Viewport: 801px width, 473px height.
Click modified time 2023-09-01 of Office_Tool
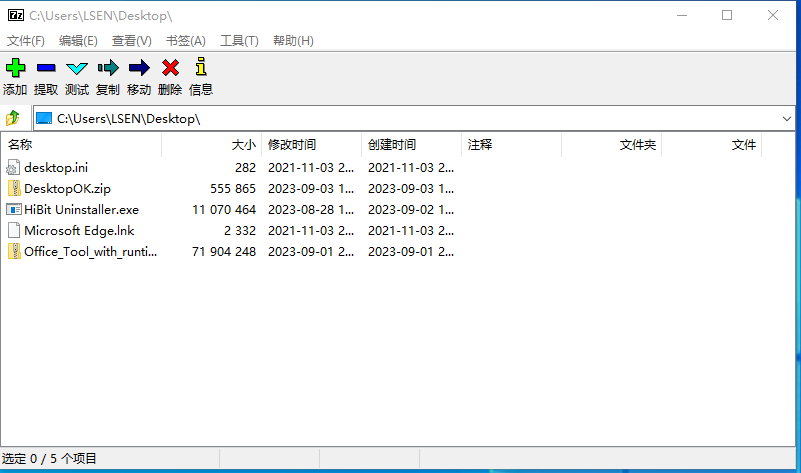[x=311, y=251]
